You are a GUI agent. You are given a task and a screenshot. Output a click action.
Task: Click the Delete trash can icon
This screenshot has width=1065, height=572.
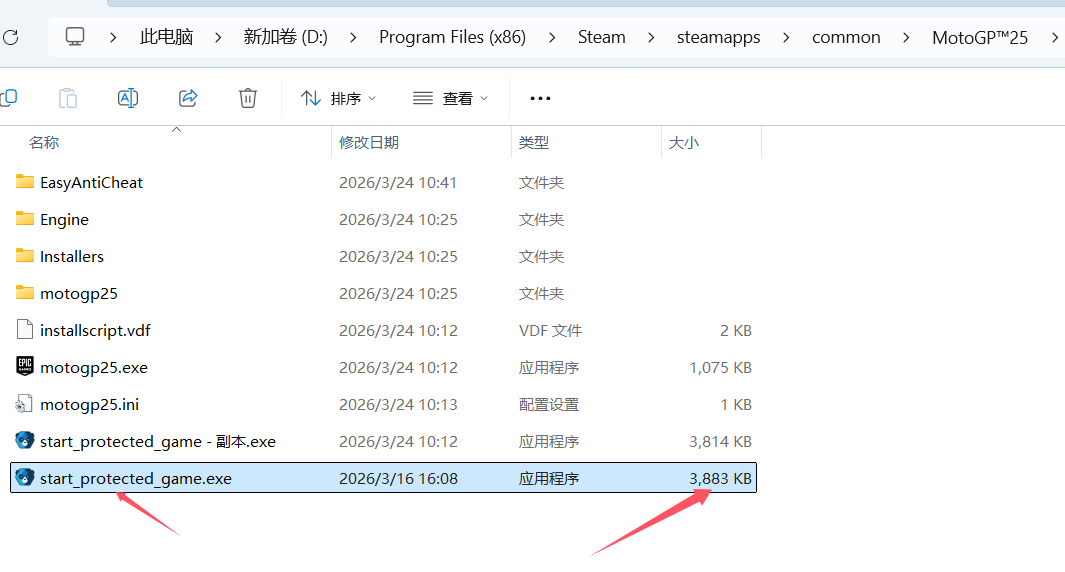pyautogui.click(x=248, y=98)
